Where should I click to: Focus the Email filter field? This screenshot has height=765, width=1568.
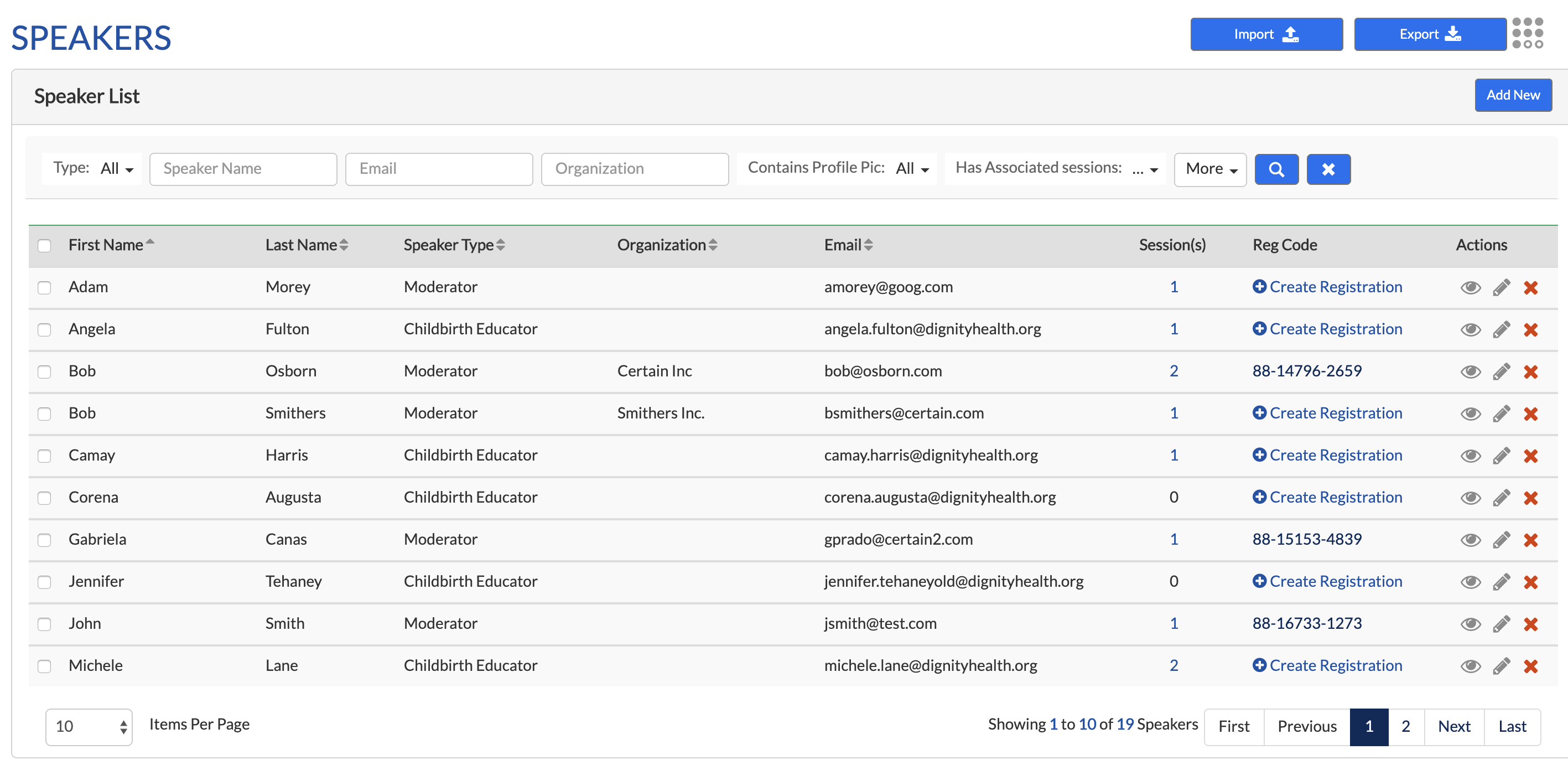(439, 169)
